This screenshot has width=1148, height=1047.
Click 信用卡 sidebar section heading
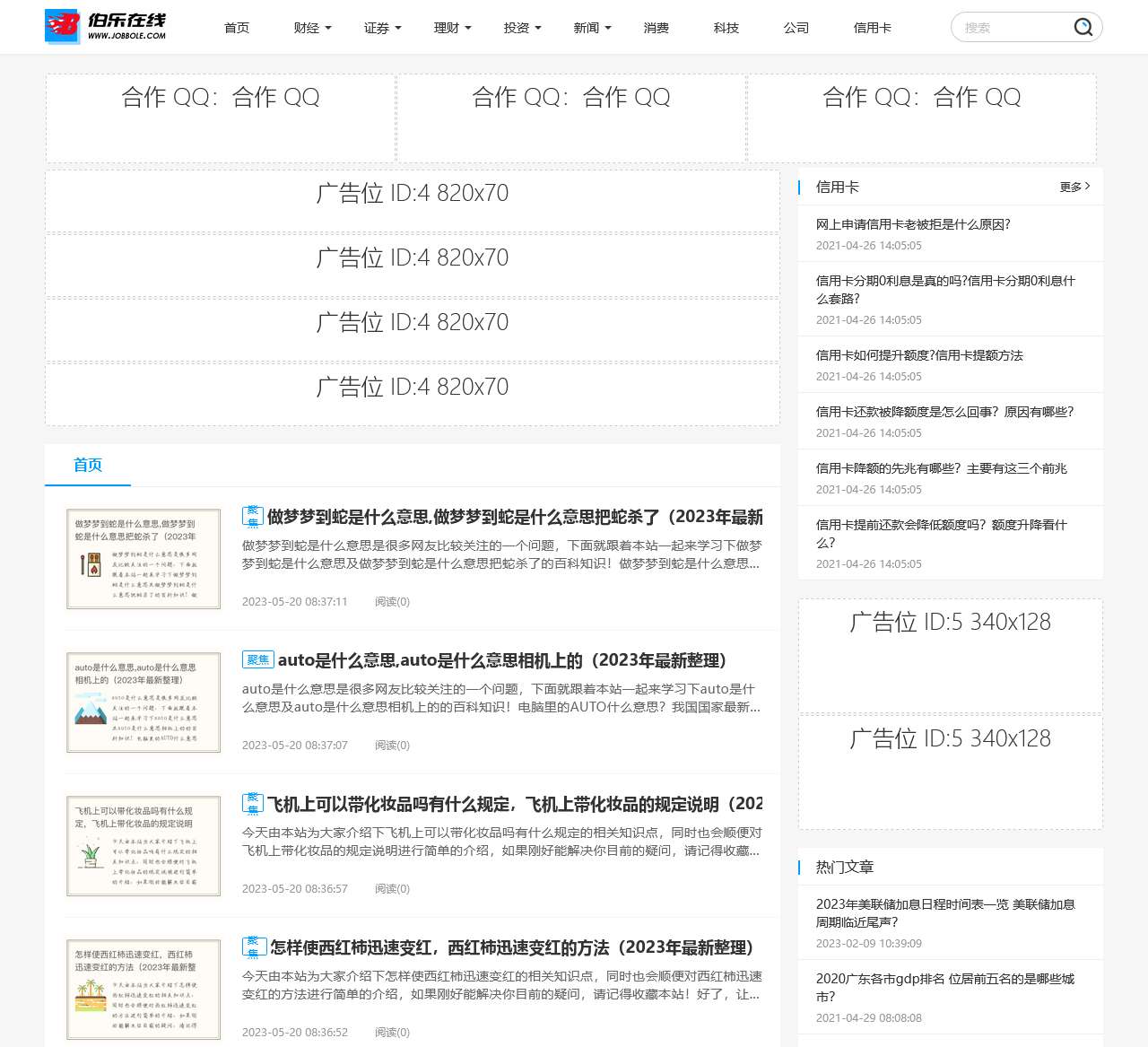coord(837,187)
